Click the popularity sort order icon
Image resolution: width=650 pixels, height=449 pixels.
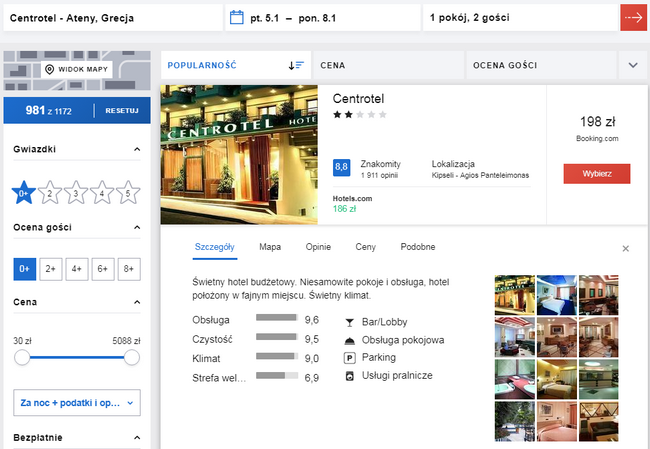(296, 65)
